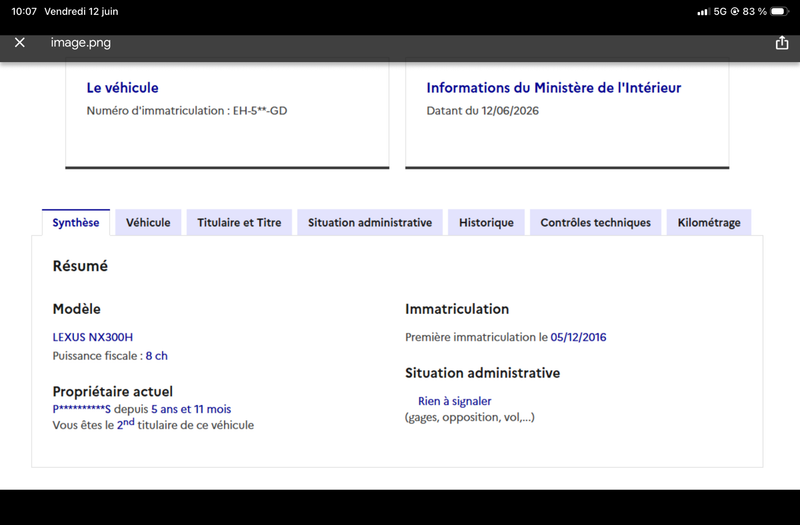The image size is (800, 525).
Task: Click Informations du Ministère de l'Intérieur heading
Action: coord(554,88)
